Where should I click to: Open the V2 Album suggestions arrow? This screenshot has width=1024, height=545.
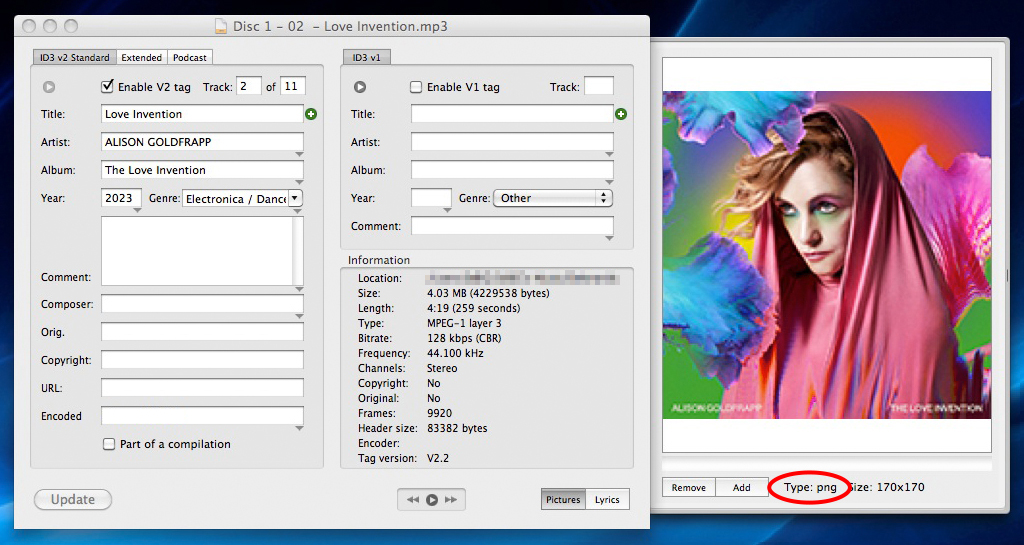click(x=299, y=183)
